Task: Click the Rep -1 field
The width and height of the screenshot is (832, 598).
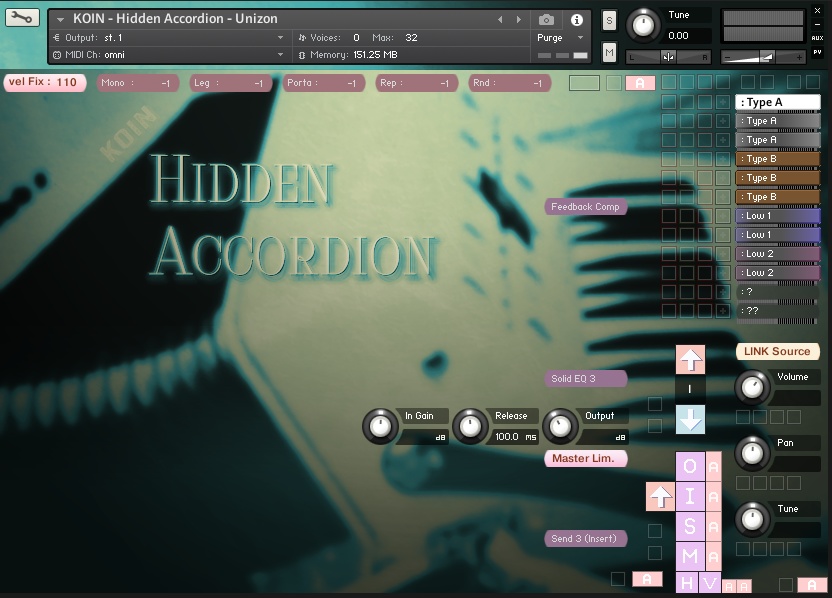Action: coord(417,83)
